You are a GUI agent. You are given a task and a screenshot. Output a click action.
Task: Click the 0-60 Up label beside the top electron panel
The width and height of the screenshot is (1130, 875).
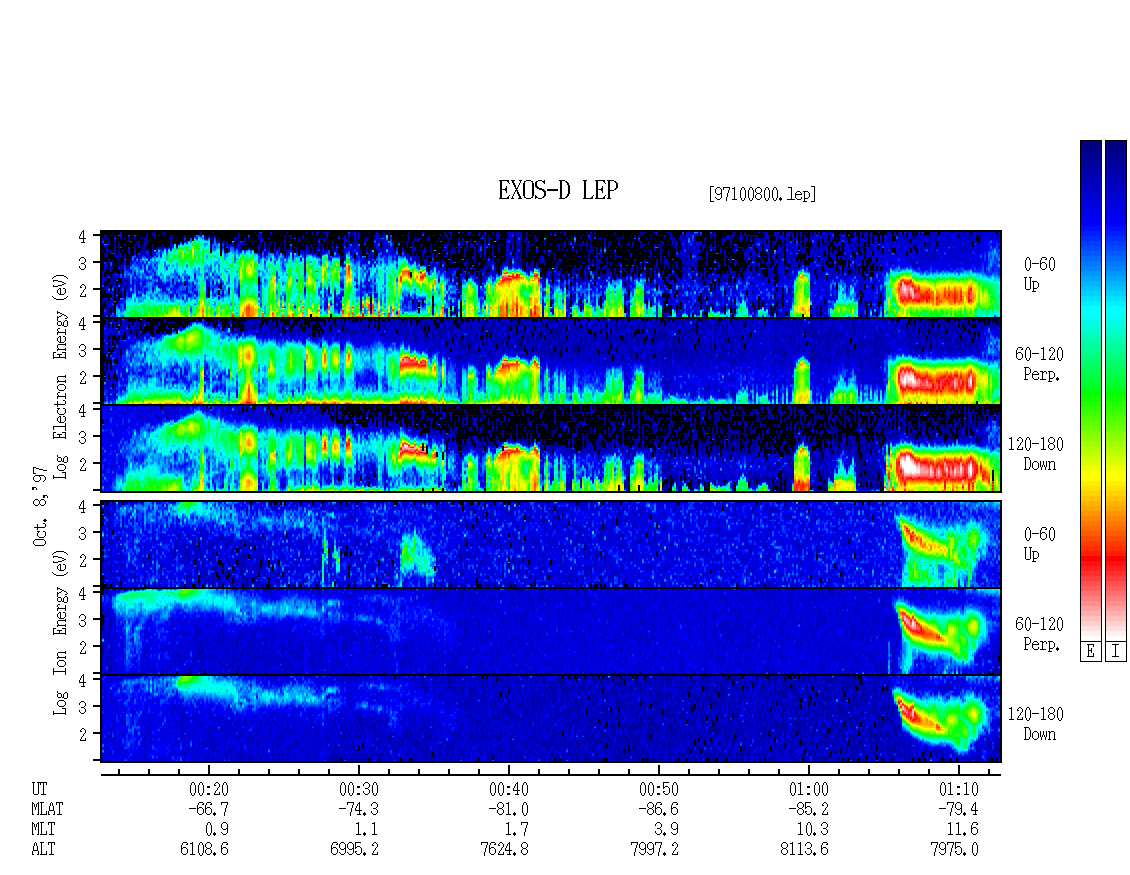click(1039, 274)
